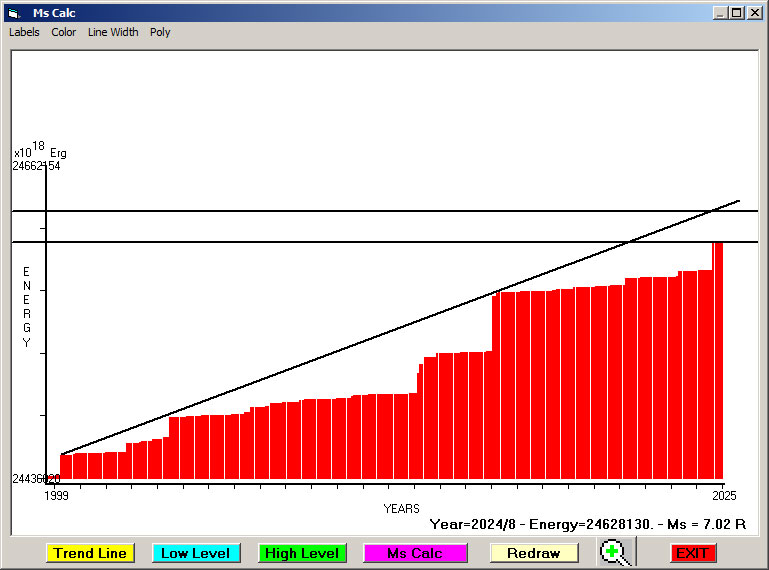Click the Redraw button

pyautogui.click(x=534, y=553)
